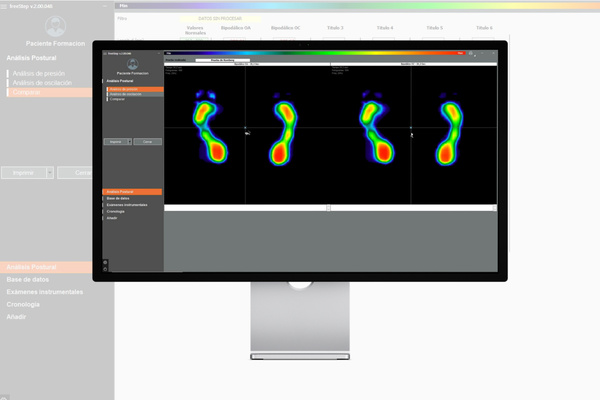
Task: Click the upper small icon at monitor sidebar's bottom-left
Action: coord(106,261)
